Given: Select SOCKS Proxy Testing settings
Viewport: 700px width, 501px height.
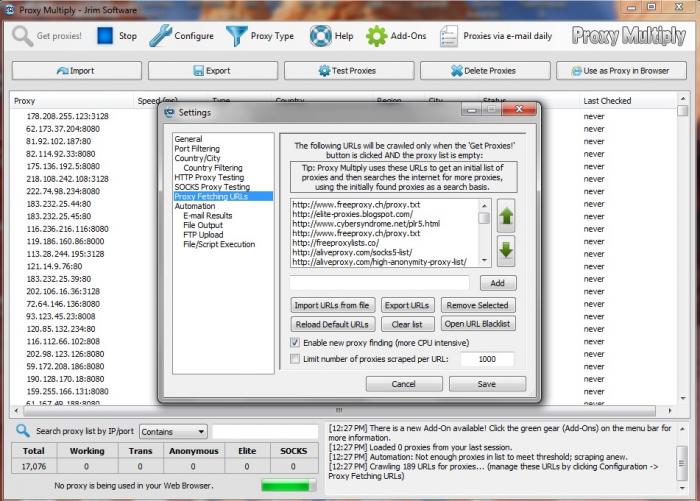Looking at the screenshot, I should click(x=212, y=187).
